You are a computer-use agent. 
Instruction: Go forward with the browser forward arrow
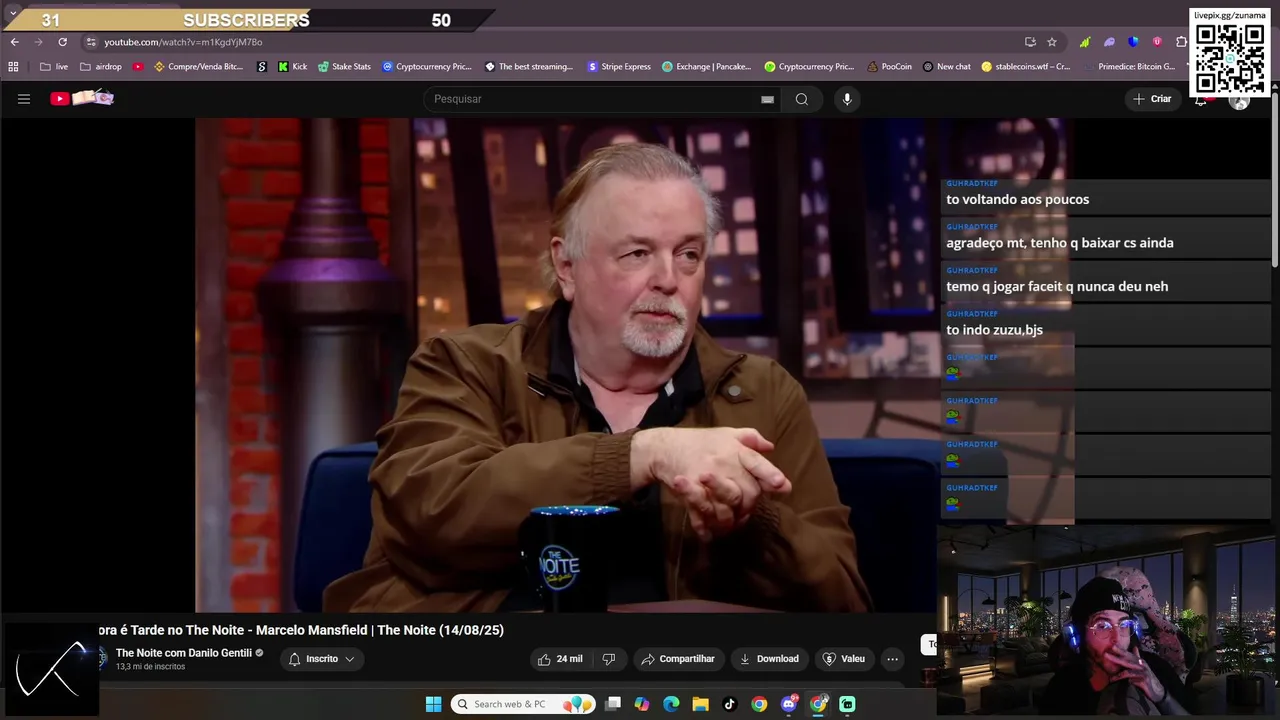[x=38, y=42]
